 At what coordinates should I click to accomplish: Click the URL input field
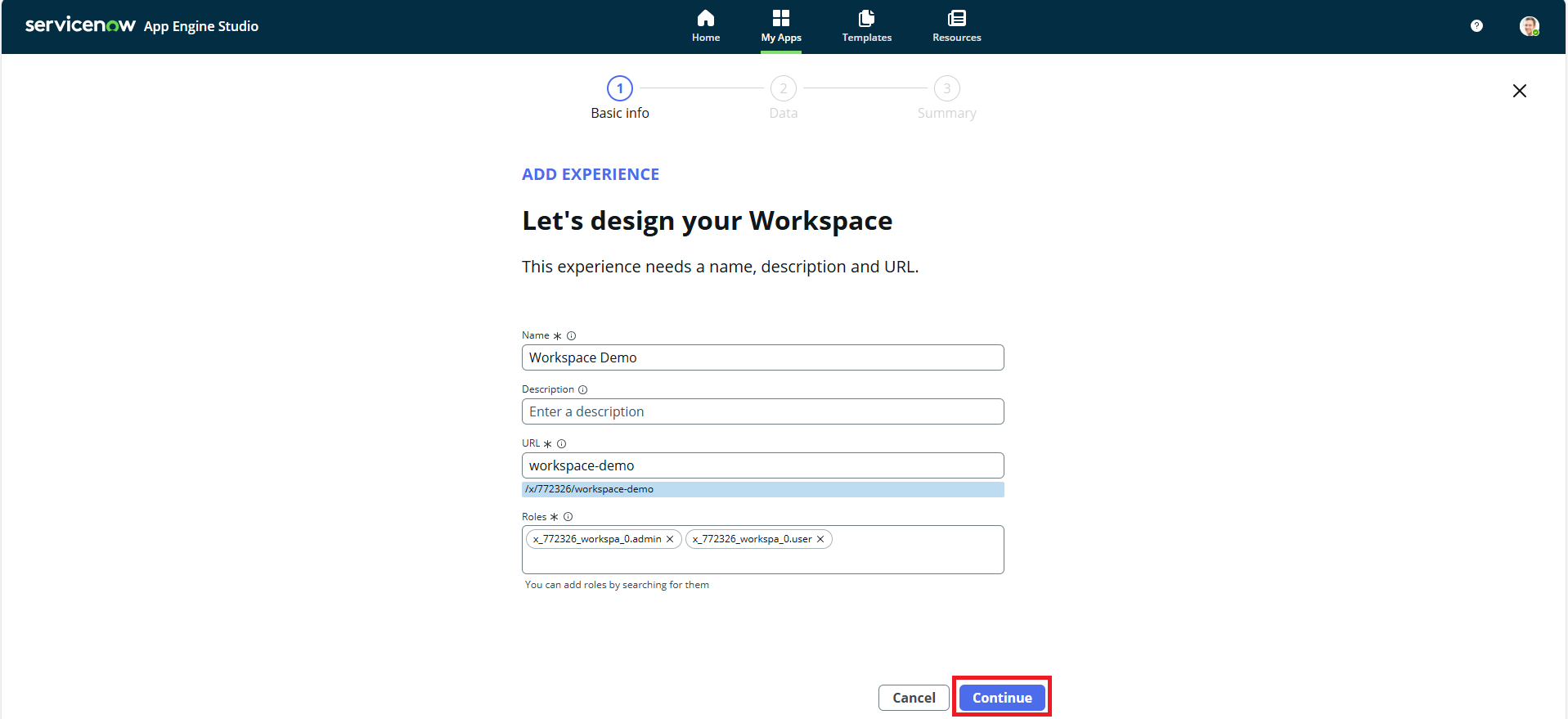click(762, 465)
